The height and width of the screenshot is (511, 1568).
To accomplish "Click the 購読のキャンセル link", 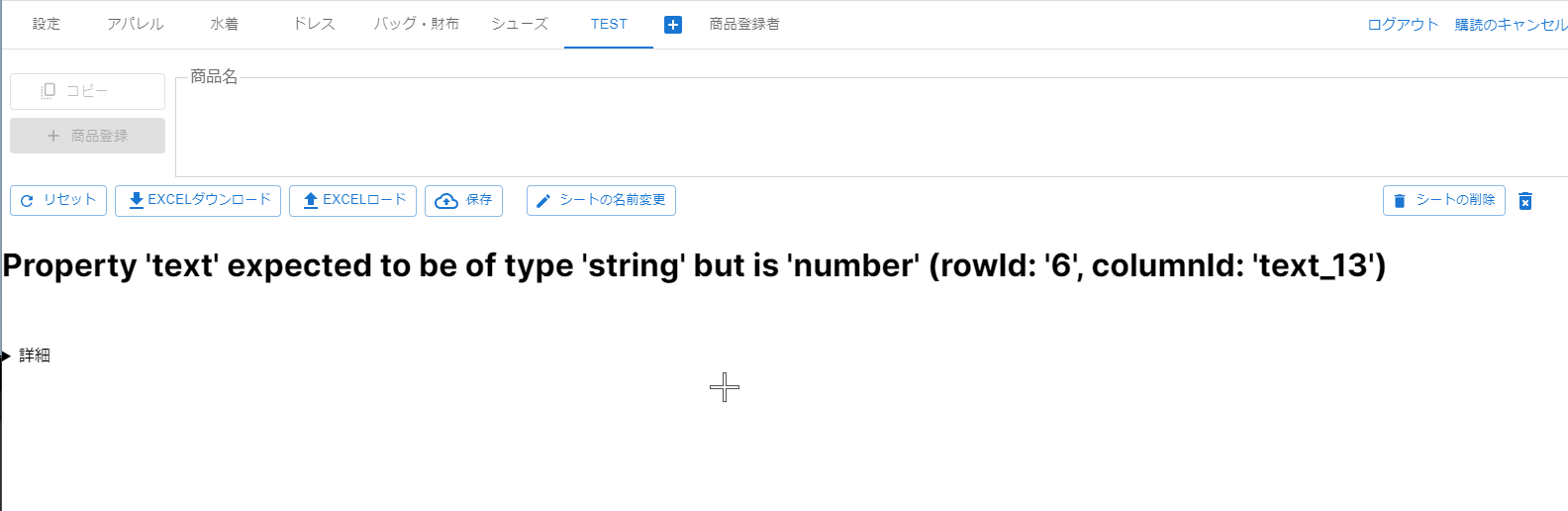I will point(1511,25).
